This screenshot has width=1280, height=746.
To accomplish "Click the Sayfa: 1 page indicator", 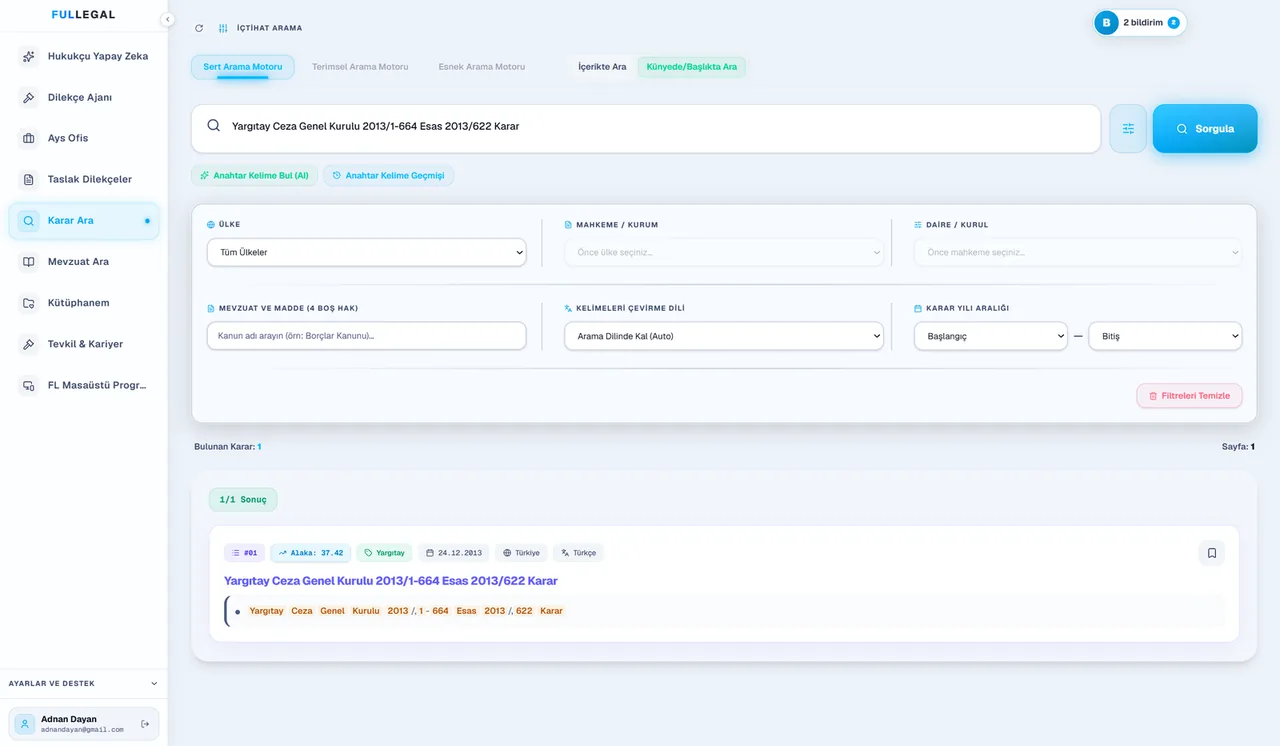I will 1238,447.
